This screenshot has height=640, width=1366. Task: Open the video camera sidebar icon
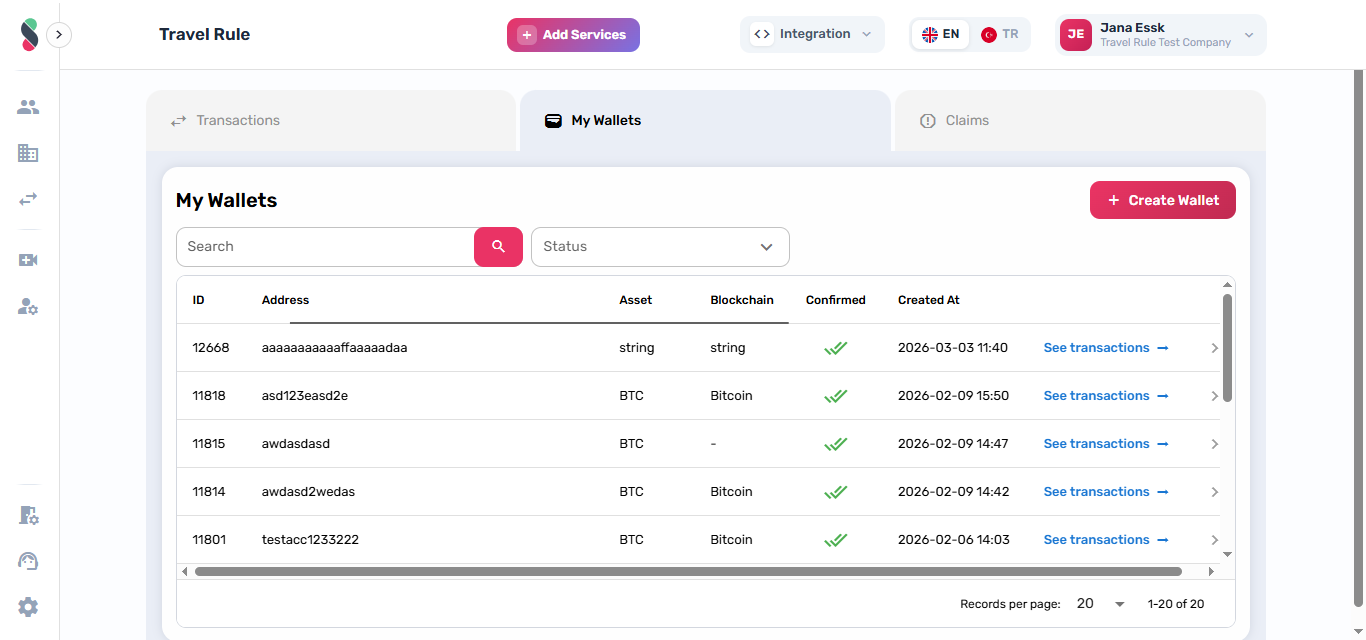[x=28, y=260]
